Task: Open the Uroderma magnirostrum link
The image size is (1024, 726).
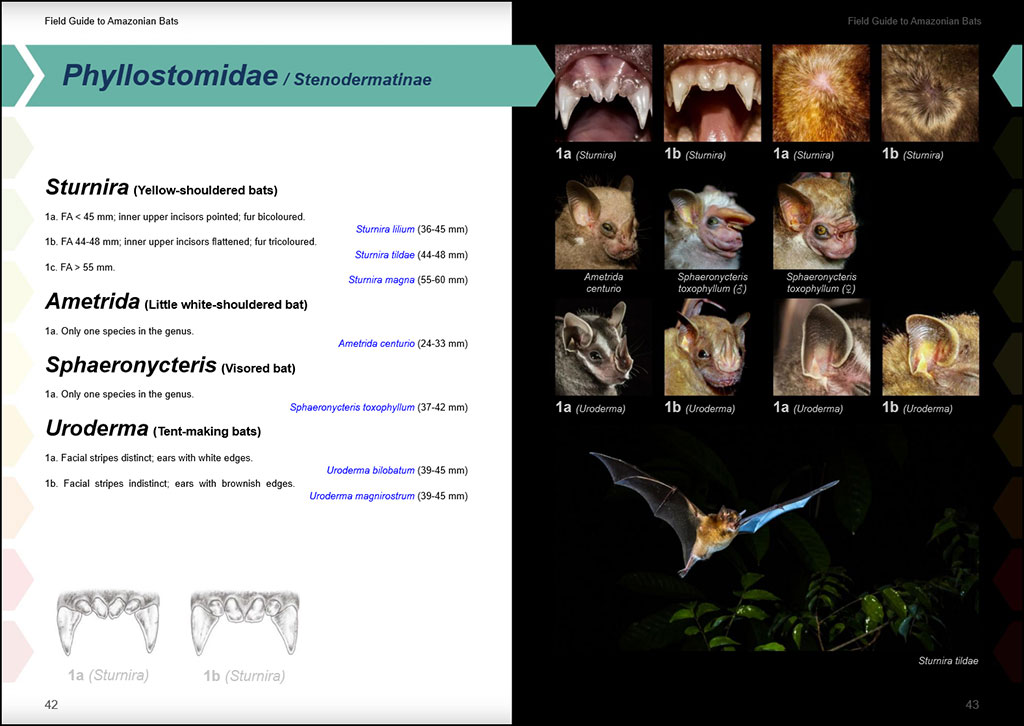Action: pos(361,496)
